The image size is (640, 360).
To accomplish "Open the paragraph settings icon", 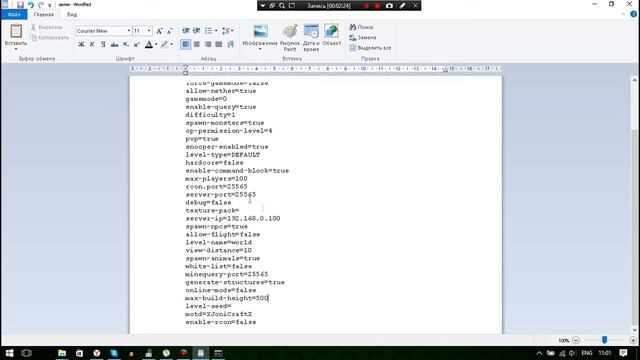I will click(231, 44).
